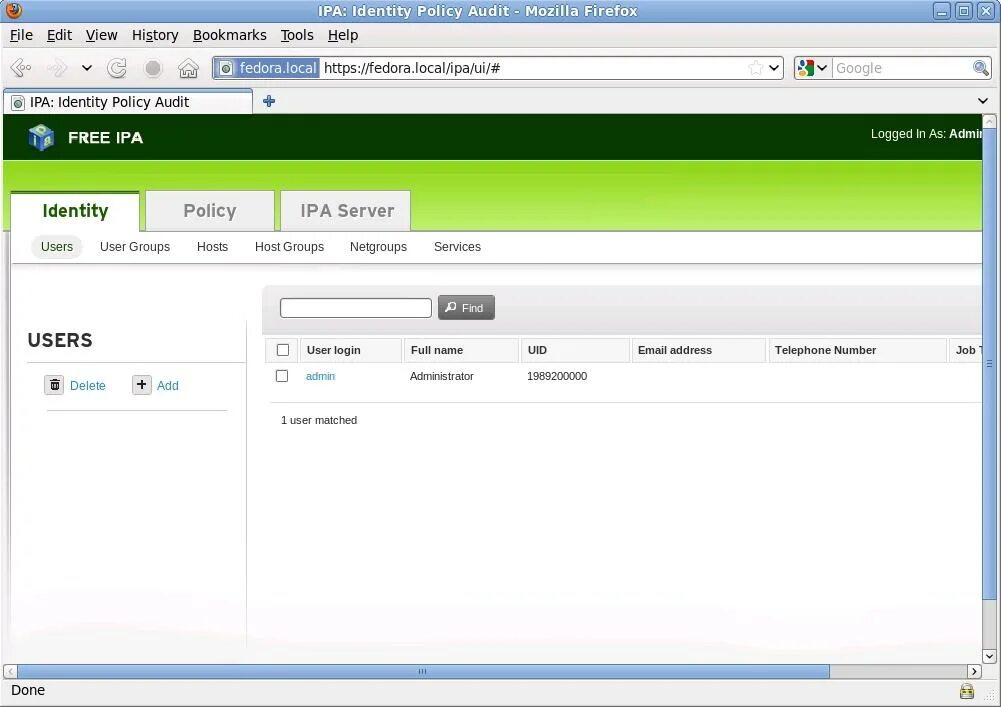Click the scroll down arrow of vertical scrollbar

point(989,656)
